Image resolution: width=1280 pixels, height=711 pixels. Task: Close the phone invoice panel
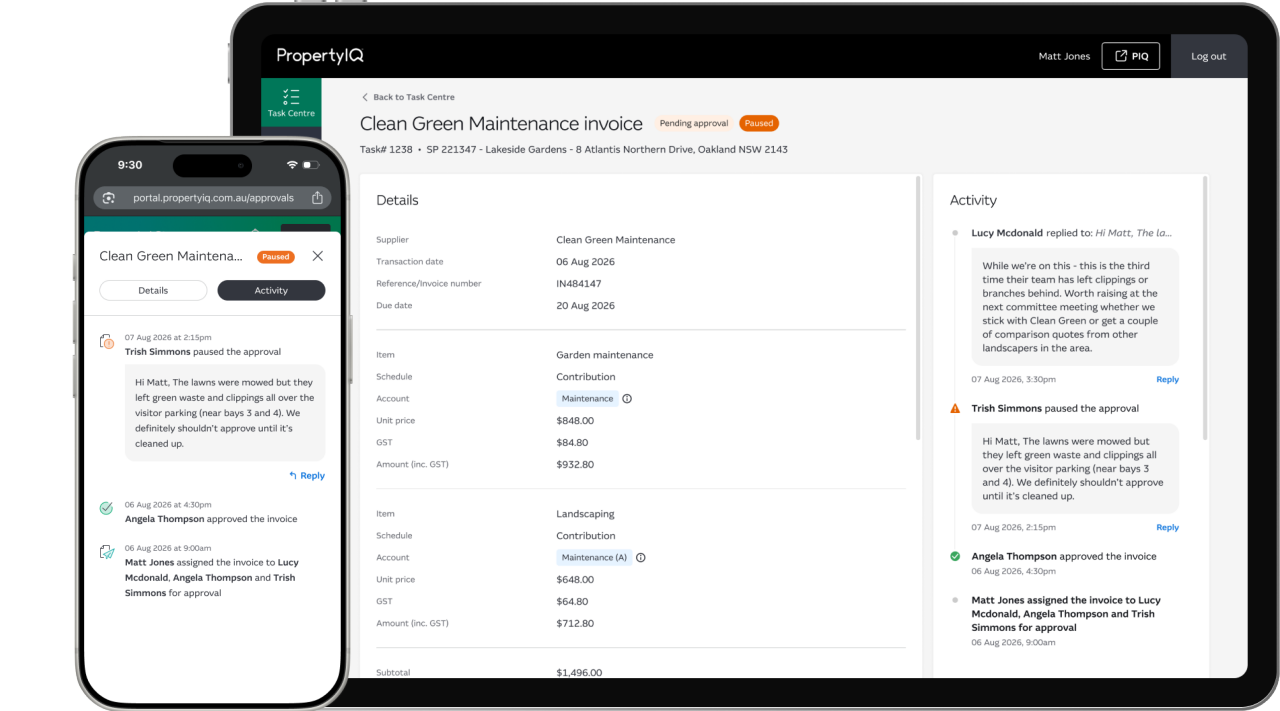tap(318, 256)
